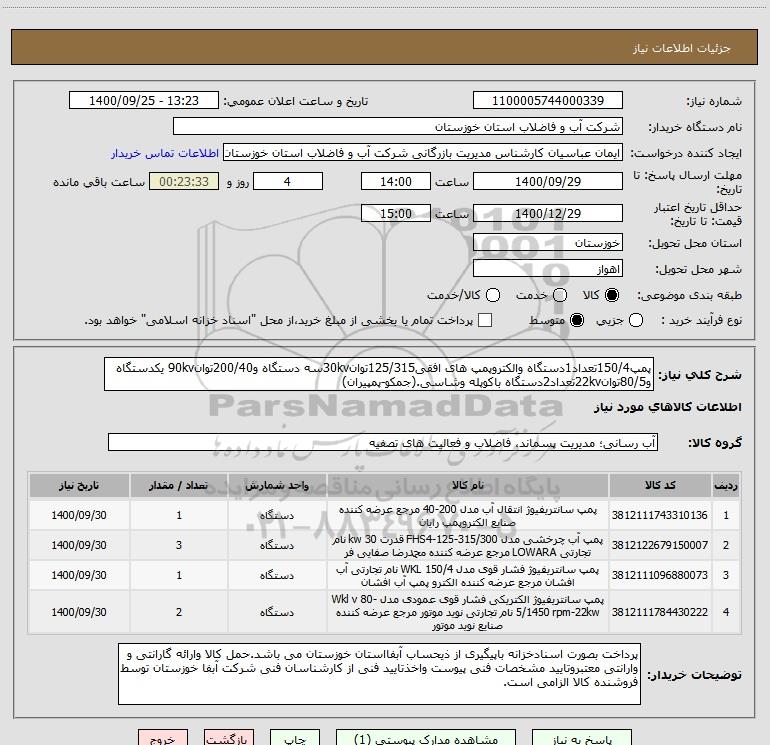Click the requester field ایمان عباسیان
This screenshot has width=770, height=745.
[423, 153]
